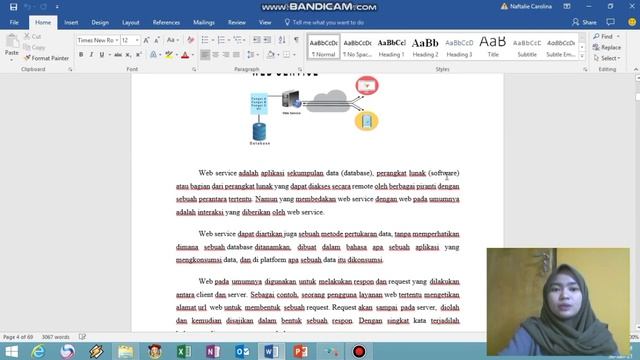Align paragraph to the right
The image size is (640, 360).
[226, 54]
